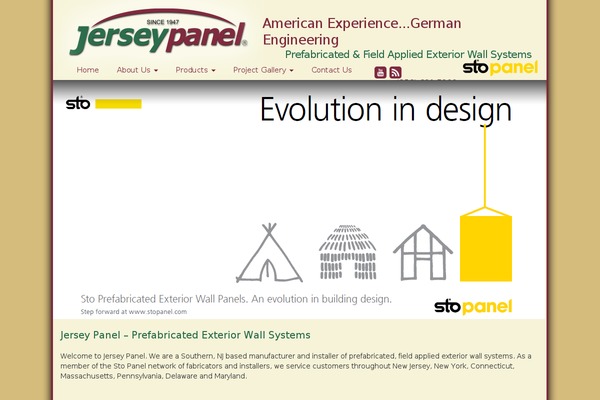Image resolution: width=600 pixels, height=400 pixels.
Task: Click the timber frame house illustration
Action: coord(423,252)
